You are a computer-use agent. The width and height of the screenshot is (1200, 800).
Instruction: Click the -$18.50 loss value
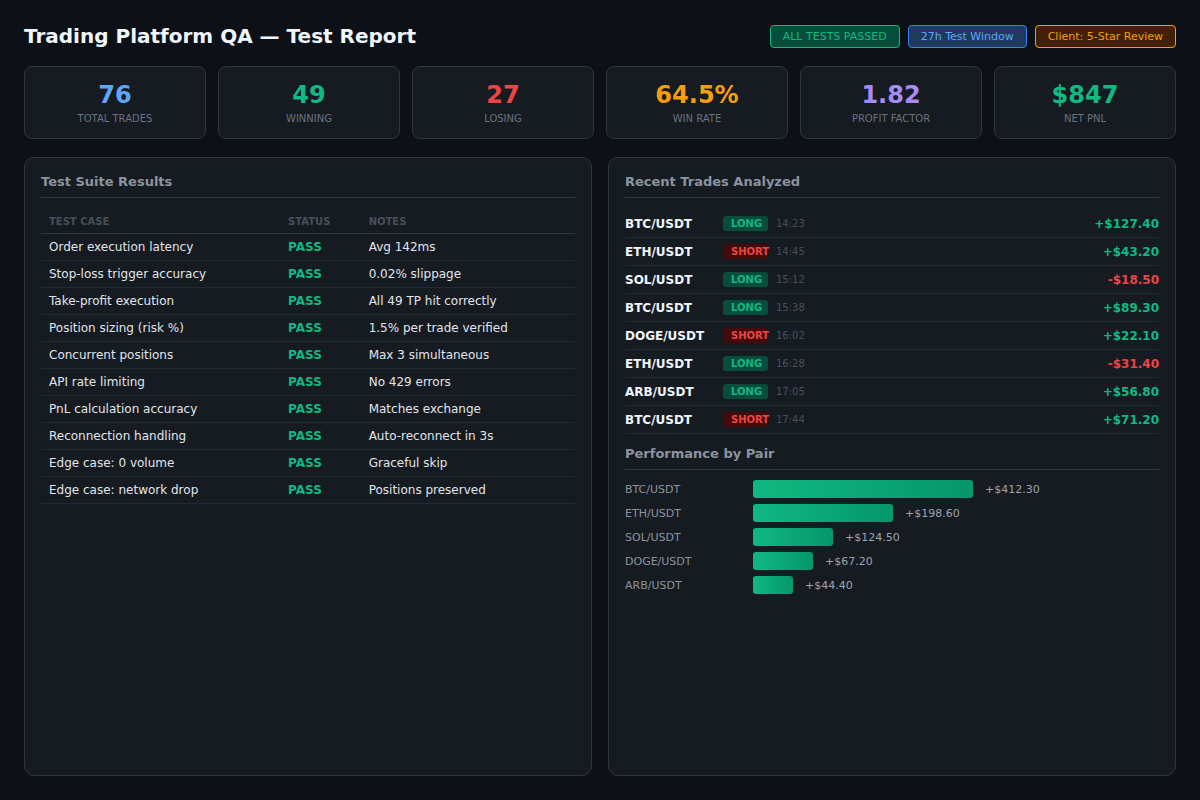1133,280
